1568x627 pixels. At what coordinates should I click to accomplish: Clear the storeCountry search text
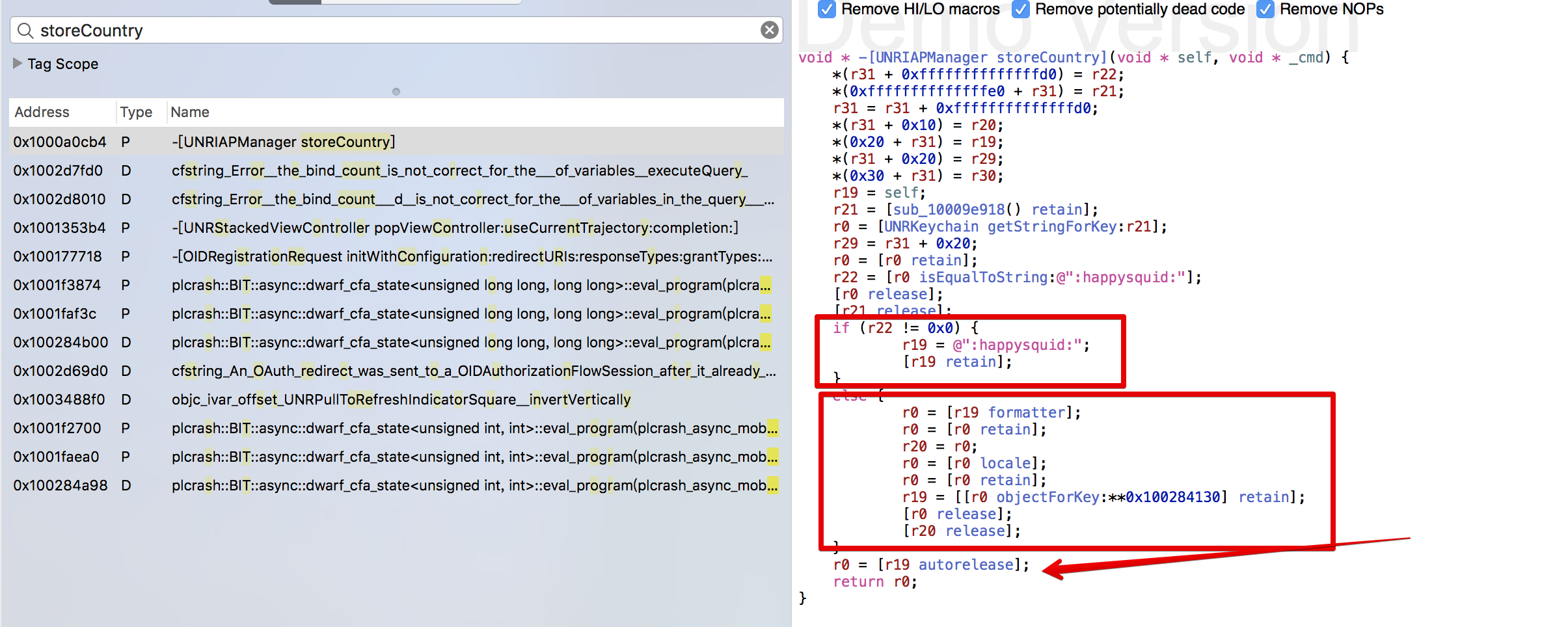pos(769,30)
